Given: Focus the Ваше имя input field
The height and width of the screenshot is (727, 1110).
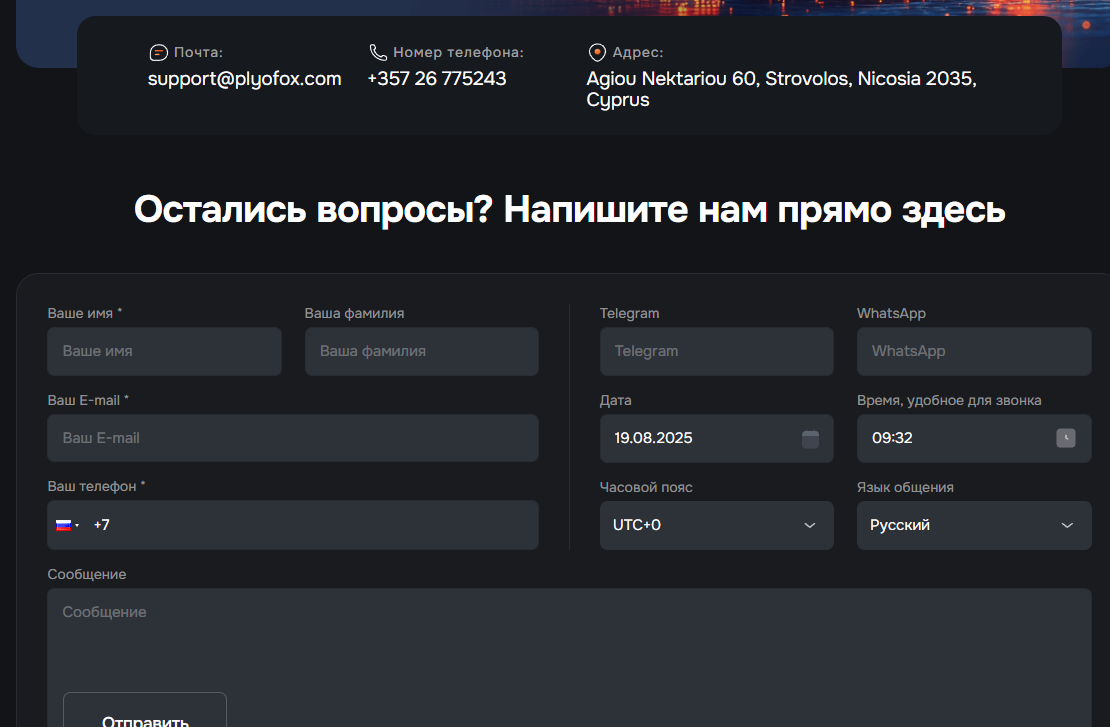Looking at the screenshot, I should click(164, 352).
